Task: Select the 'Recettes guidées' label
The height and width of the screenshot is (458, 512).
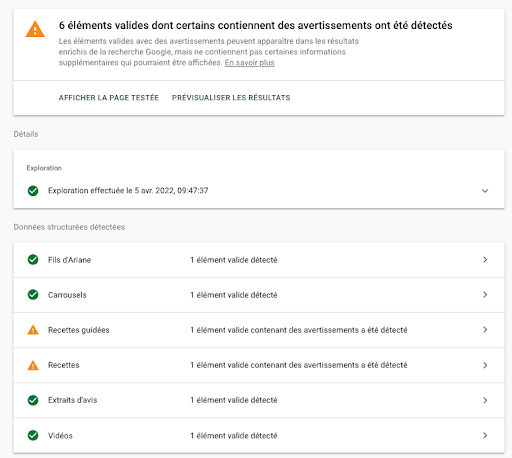Action: [x=79, y=330]
